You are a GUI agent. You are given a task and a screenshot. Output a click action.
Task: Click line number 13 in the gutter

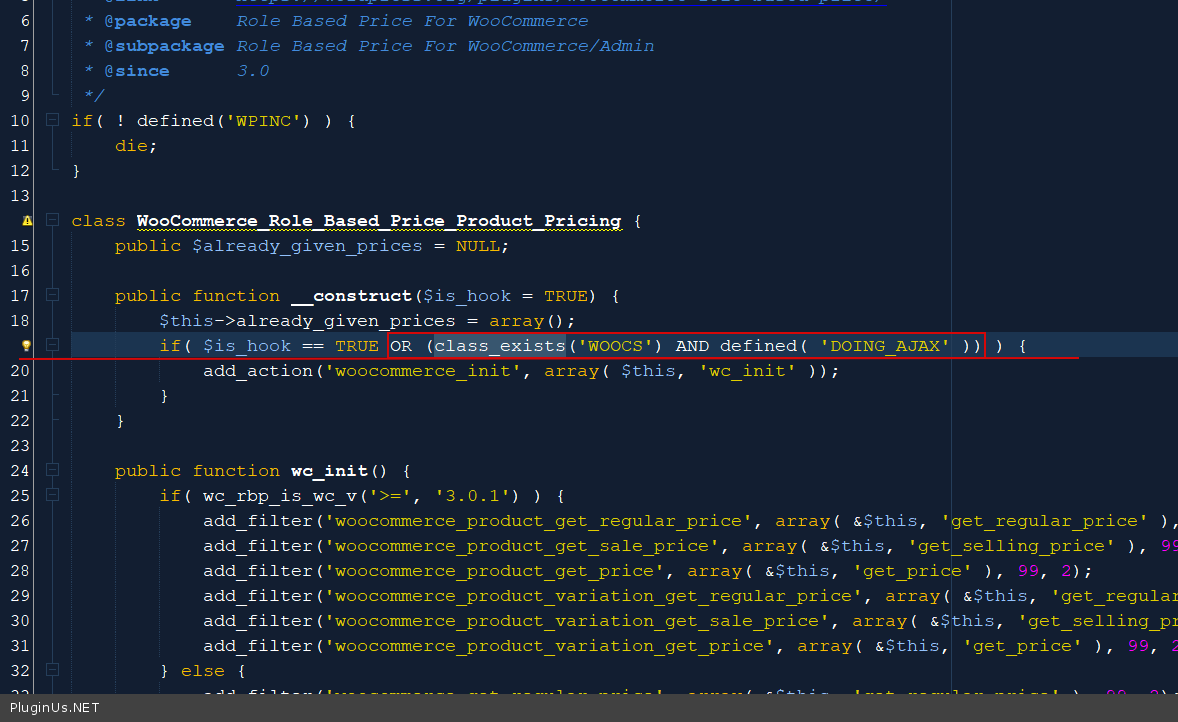(20, 196)
